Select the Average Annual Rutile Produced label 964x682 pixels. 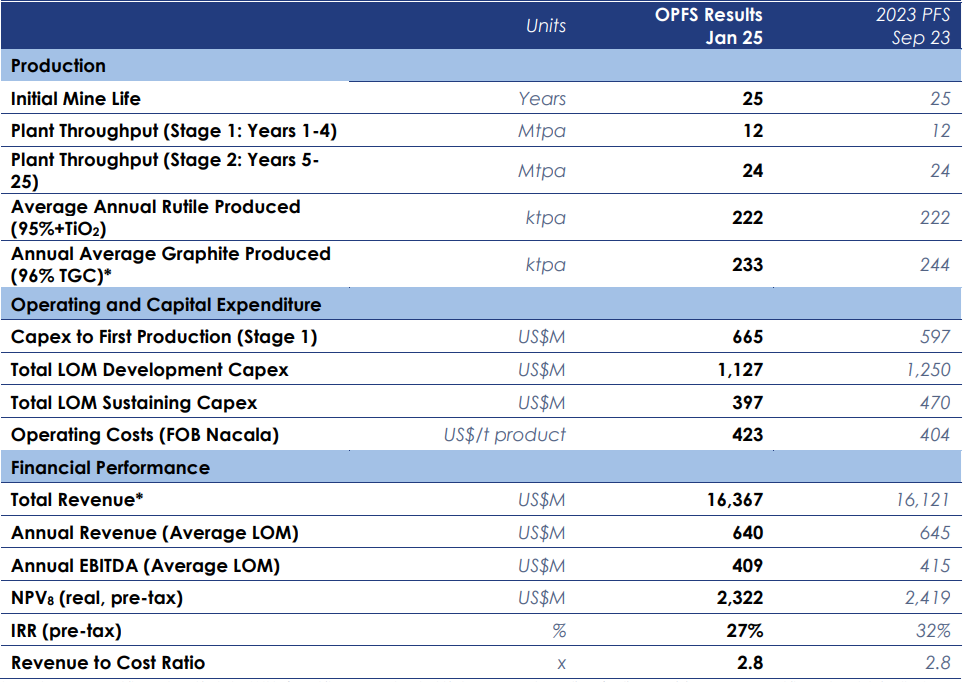(156, 218)
